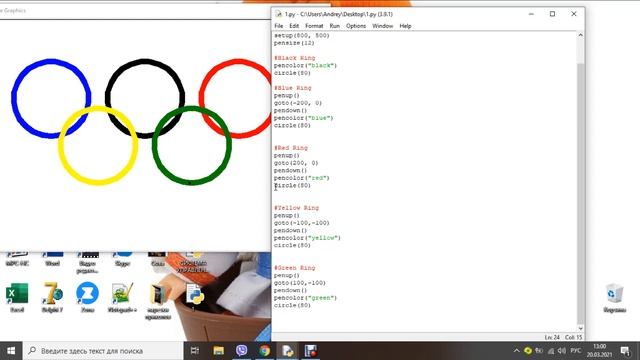
Task: Switch to the Python IDLE taskbar button
Action: tap(287, 351)
